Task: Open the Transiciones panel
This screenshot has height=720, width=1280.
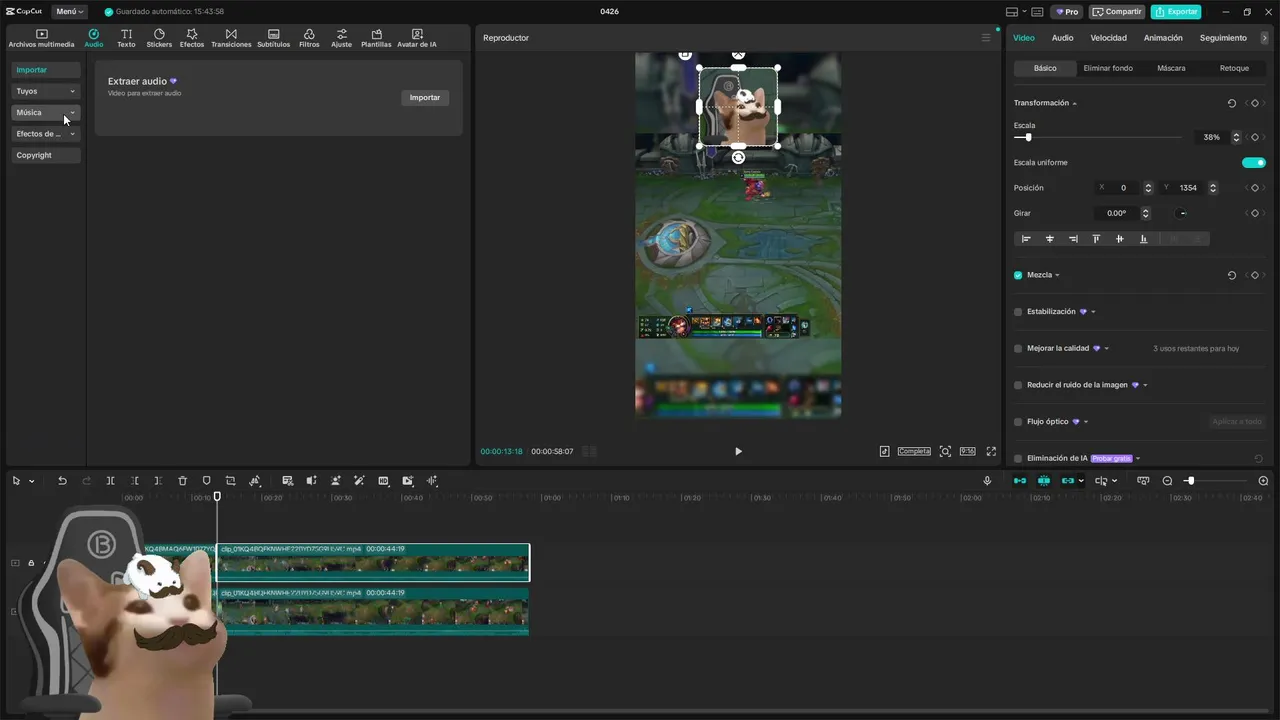Action: (x=231, y=38)
